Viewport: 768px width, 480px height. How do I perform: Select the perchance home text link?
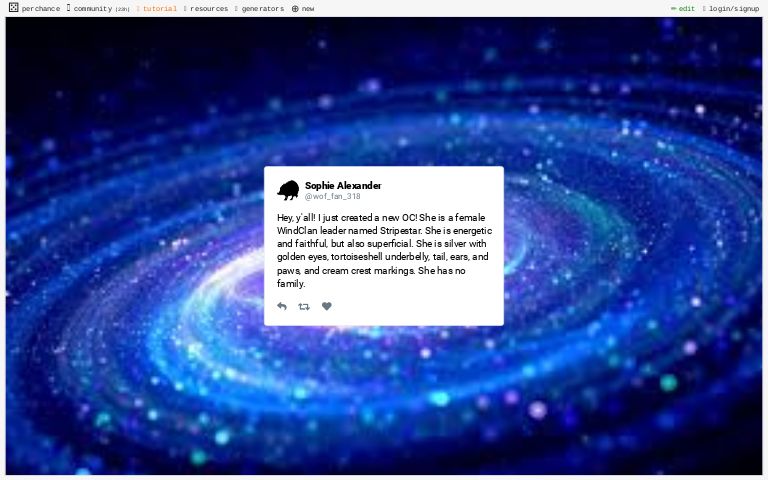click(41, 9)
